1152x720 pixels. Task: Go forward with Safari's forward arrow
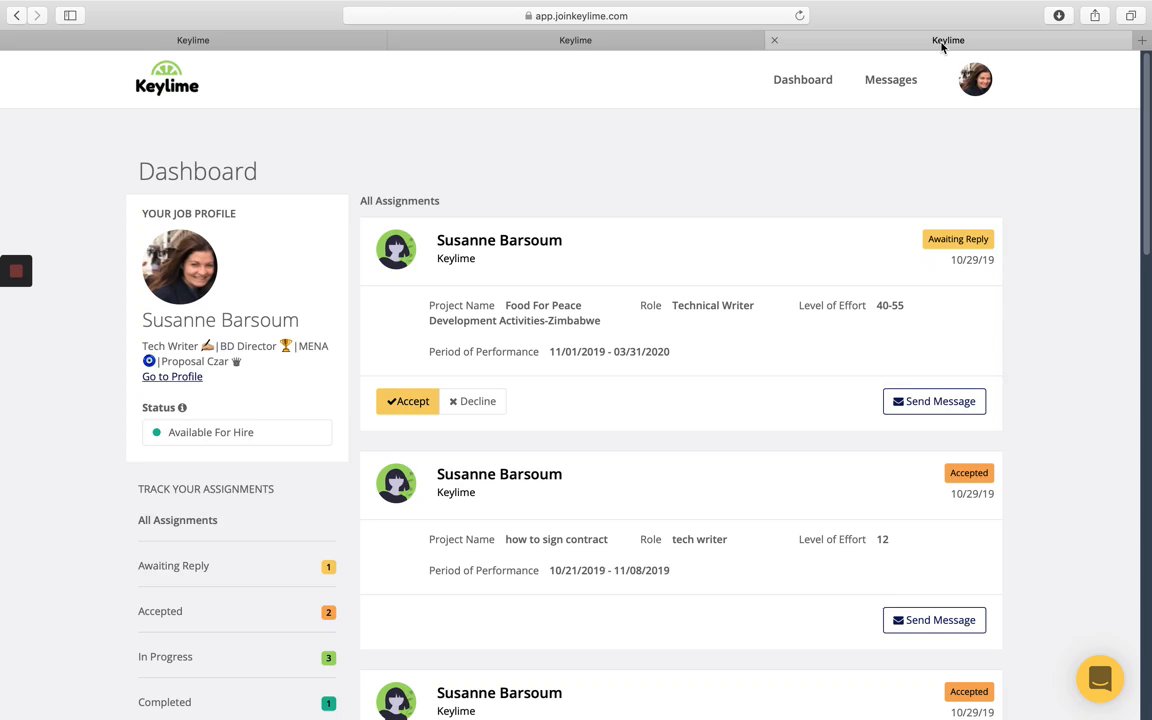(37, 15)
